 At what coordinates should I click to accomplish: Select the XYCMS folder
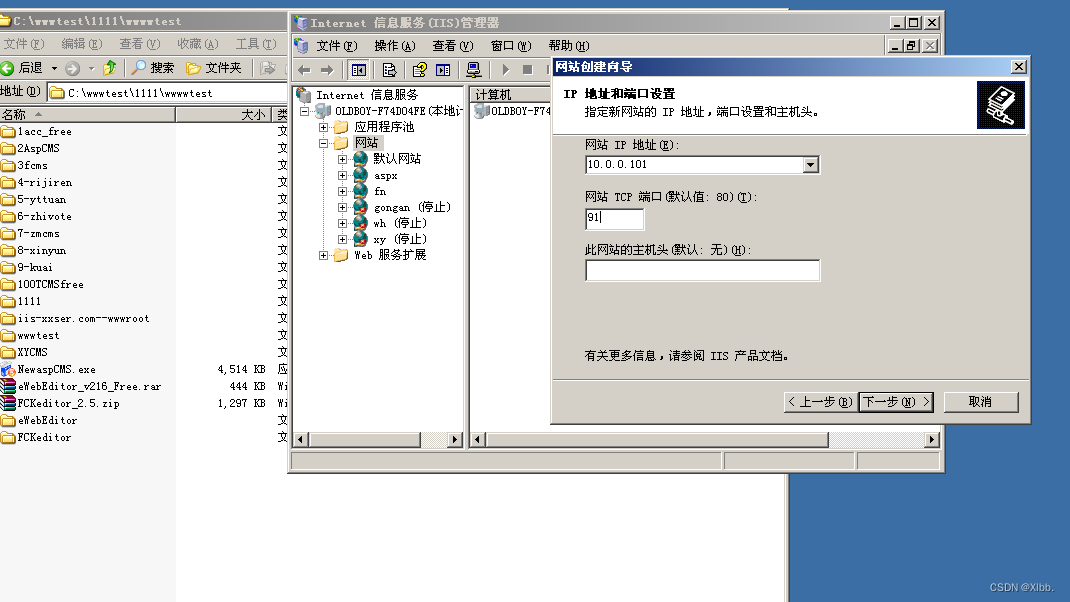pos(32,352)
